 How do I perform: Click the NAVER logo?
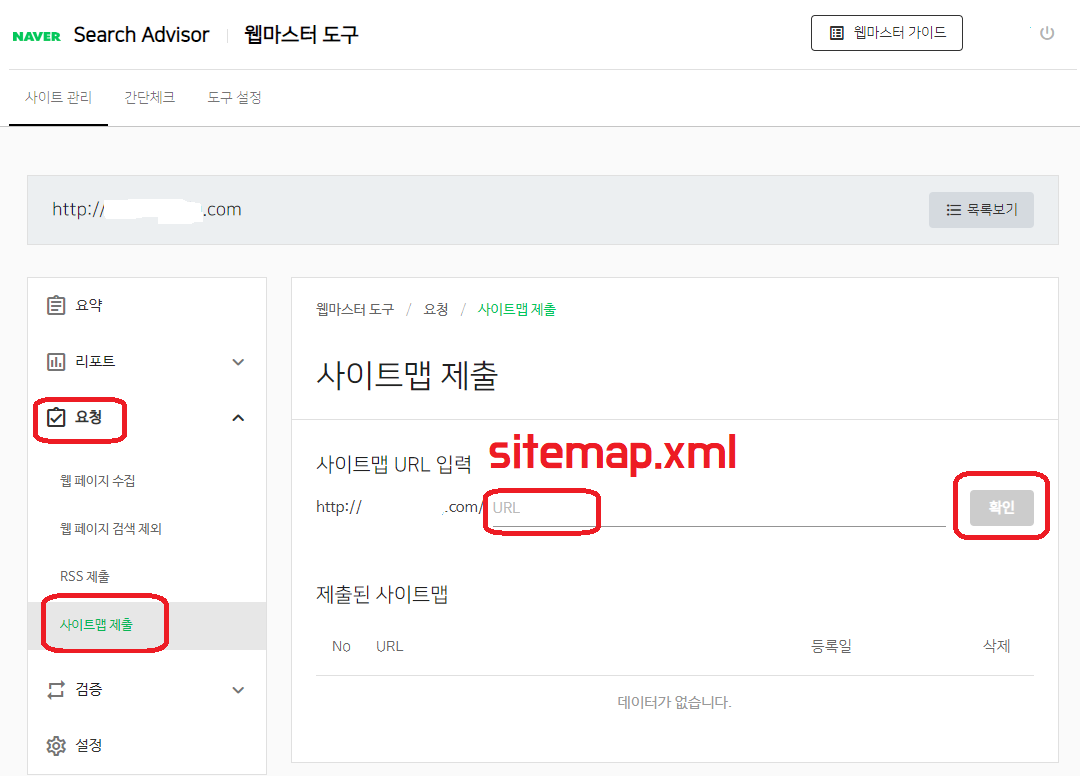pos(37,36)
